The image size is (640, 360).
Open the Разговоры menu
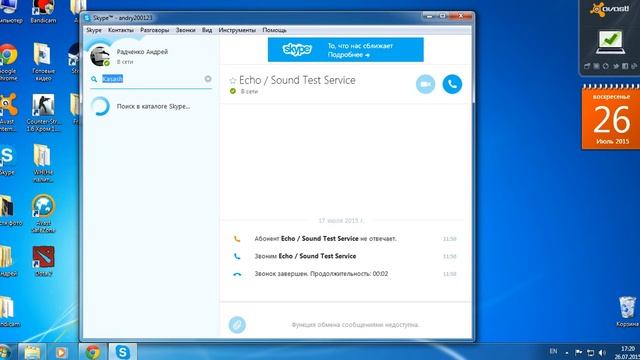click(154, 30)
